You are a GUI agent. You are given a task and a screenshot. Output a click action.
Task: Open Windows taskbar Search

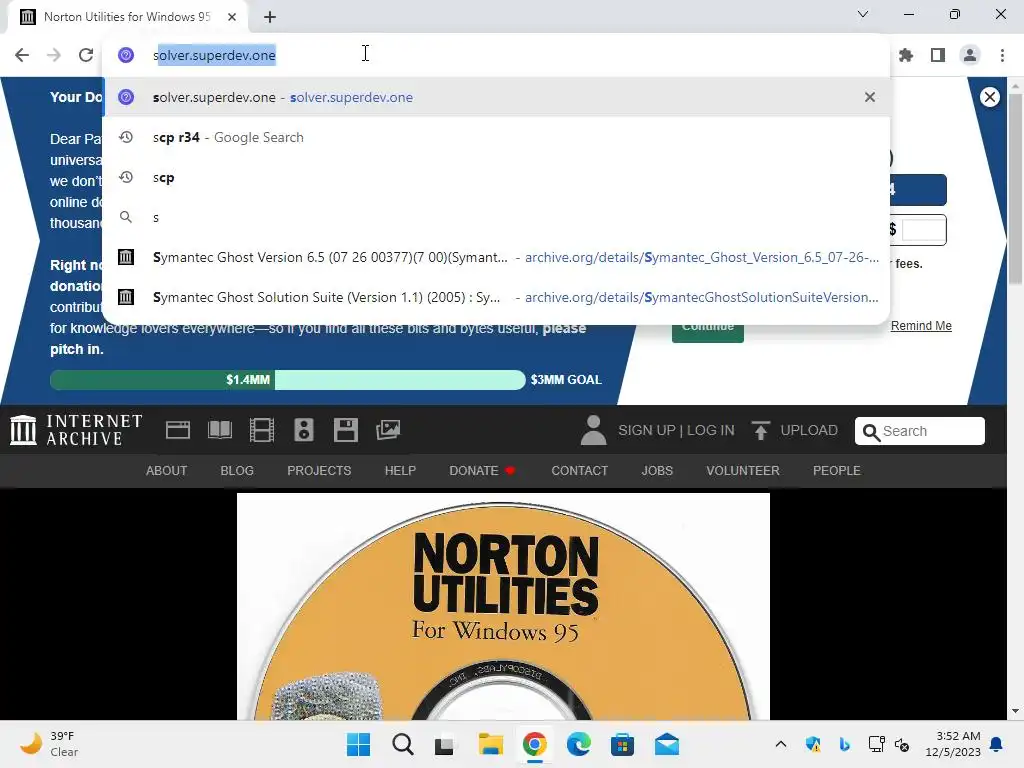tap(402, 744)
